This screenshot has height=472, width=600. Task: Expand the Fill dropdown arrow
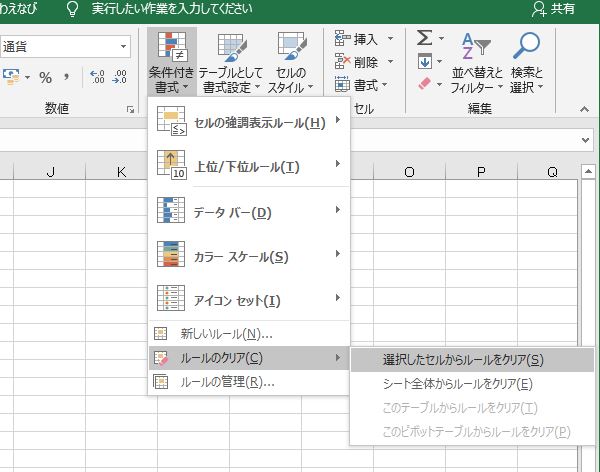point(439,61)
